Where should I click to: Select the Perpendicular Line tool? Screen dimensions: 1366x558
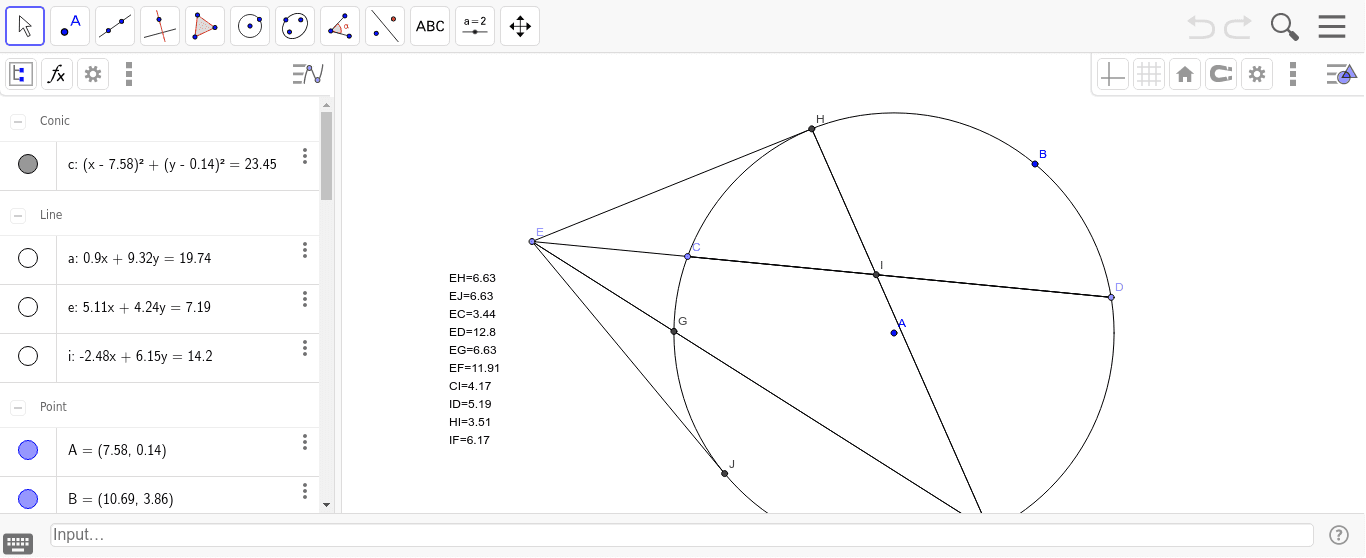pyautogui.click(x=160, y=26)
